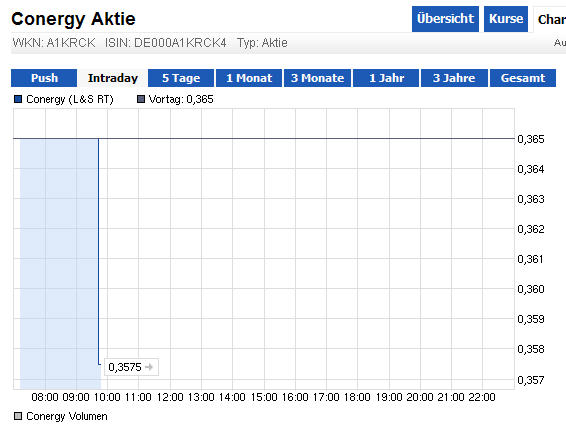Click the Conergy (L&S RT) legend label
The image size is (566, 425).
[70, 99]
